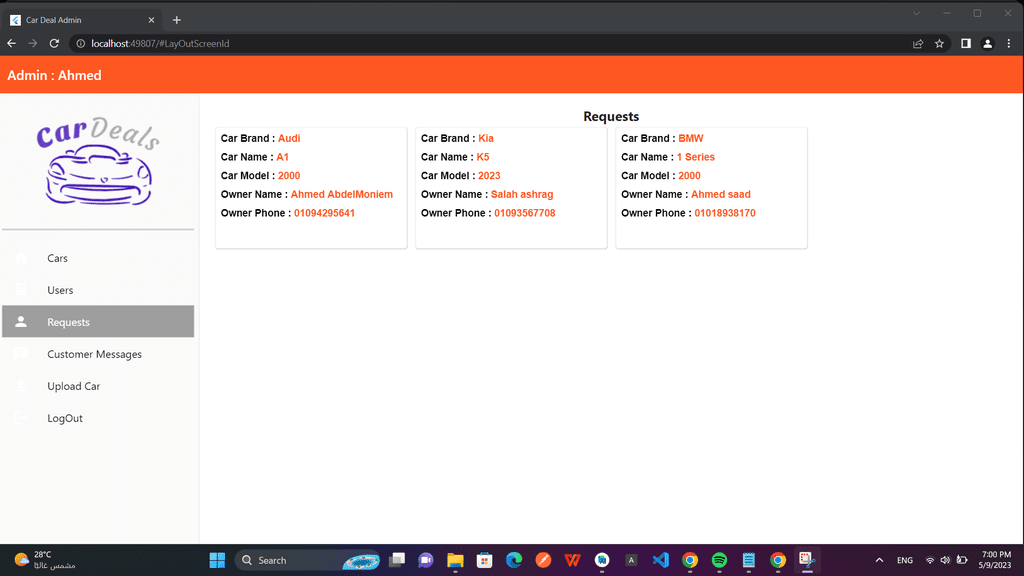Open the Users sidebar item

[98, 290]
